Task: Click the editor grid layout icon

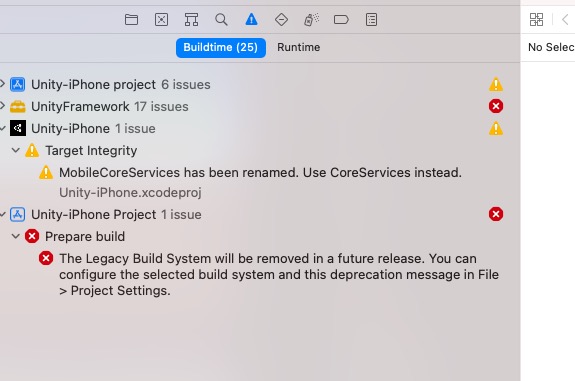Action: pos(536,19)
